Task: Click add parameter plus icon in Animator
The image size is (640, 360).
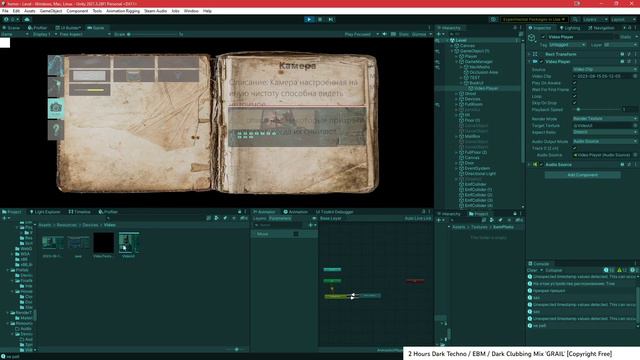Action: click(311, 225)
